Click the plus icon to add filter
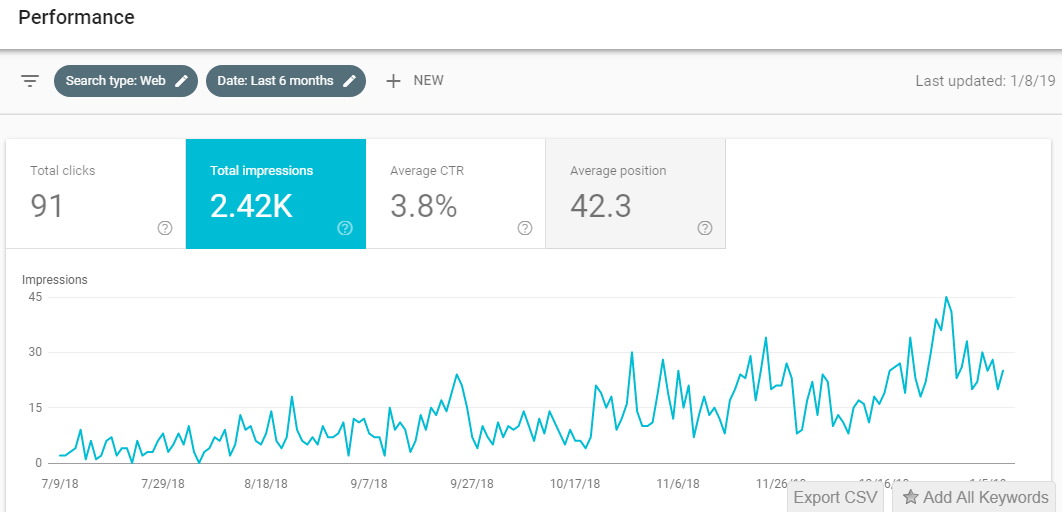Screen dimensions: 1062x512 [x=393, y=81]
